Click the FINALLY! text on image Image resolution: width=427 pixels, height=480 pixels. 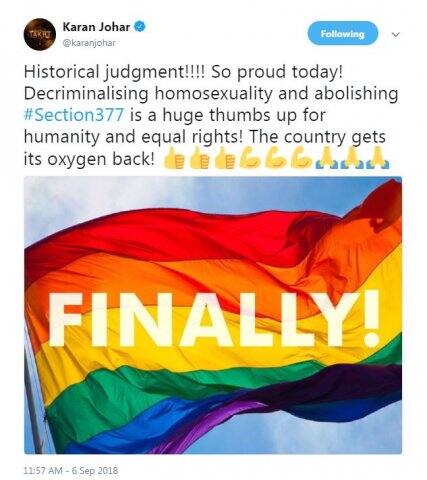point(215,319)
